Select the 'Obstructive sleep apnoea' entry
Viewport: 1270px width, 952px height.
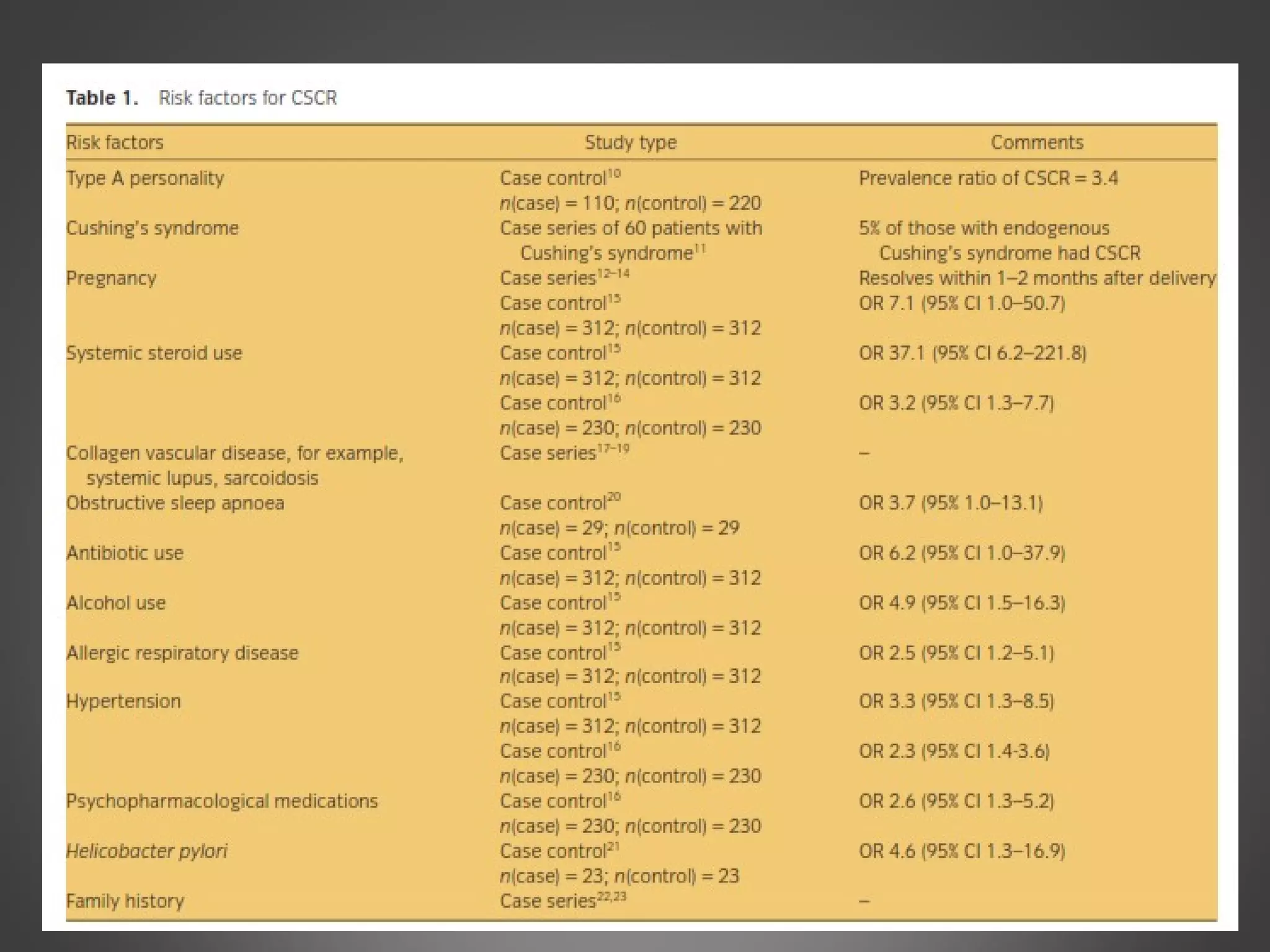(x=175, y=503)
